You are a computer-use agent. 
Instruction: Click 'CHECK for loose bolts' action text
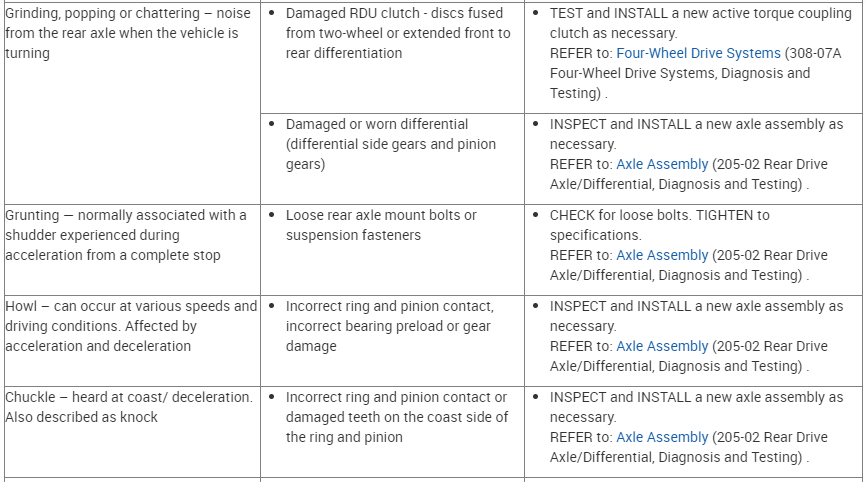[659, 215]
